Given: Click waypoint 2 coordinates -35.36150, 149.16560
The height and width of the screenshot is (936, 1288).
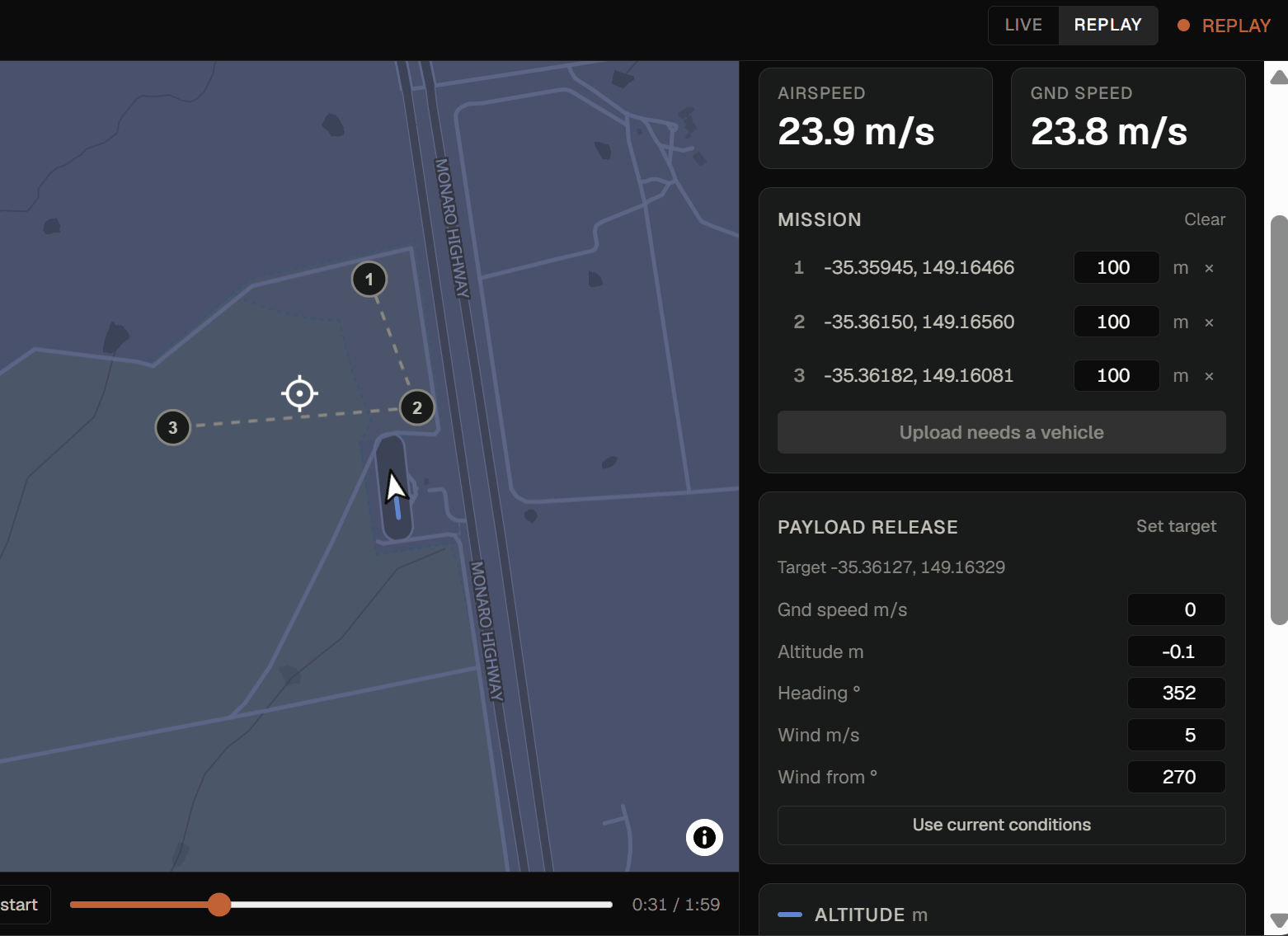Looking at the screenshot, I should pos(919,322).
